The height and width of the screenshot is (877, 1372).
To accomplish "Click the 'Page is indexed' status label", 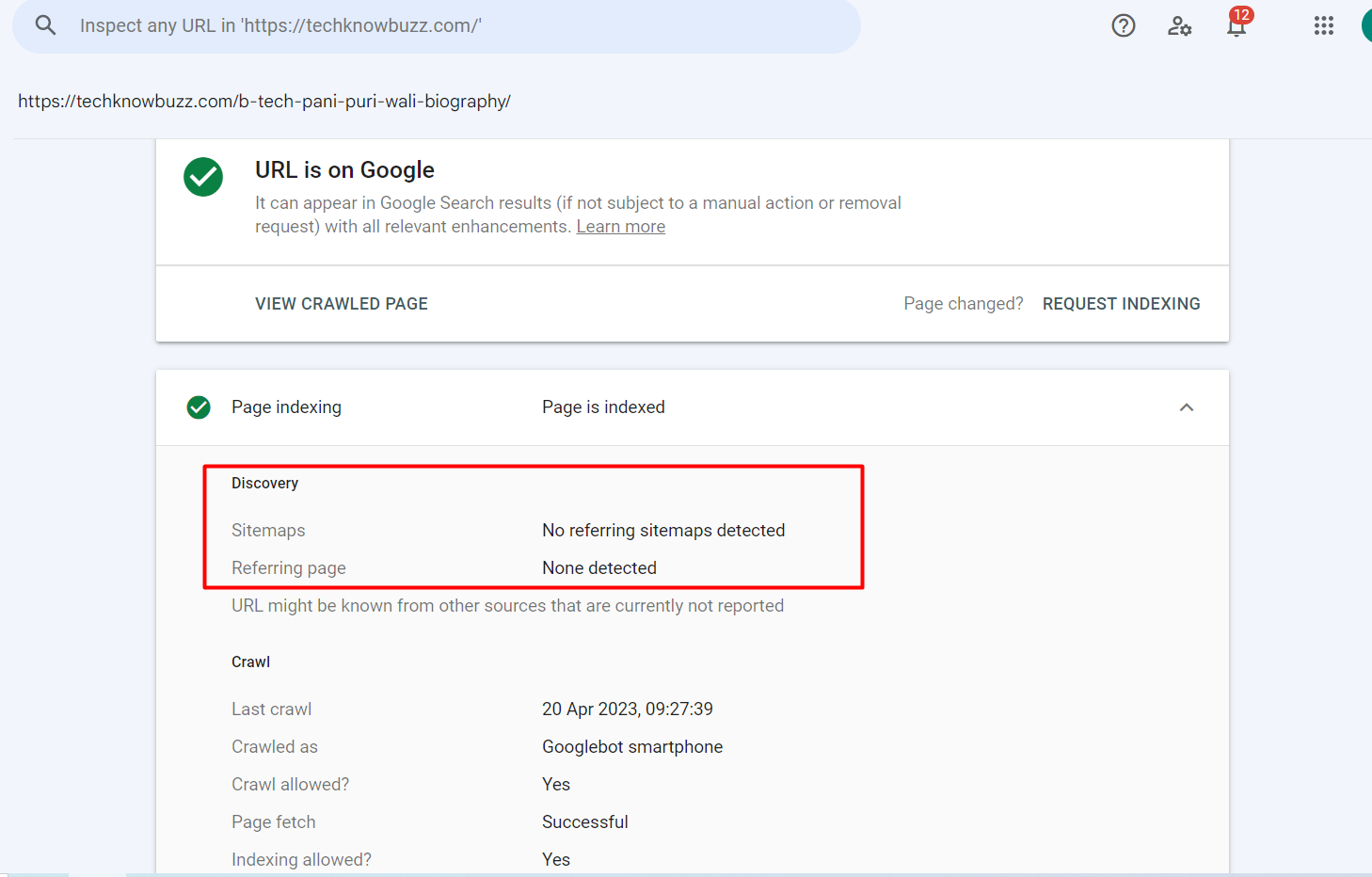I will point(603,407).
